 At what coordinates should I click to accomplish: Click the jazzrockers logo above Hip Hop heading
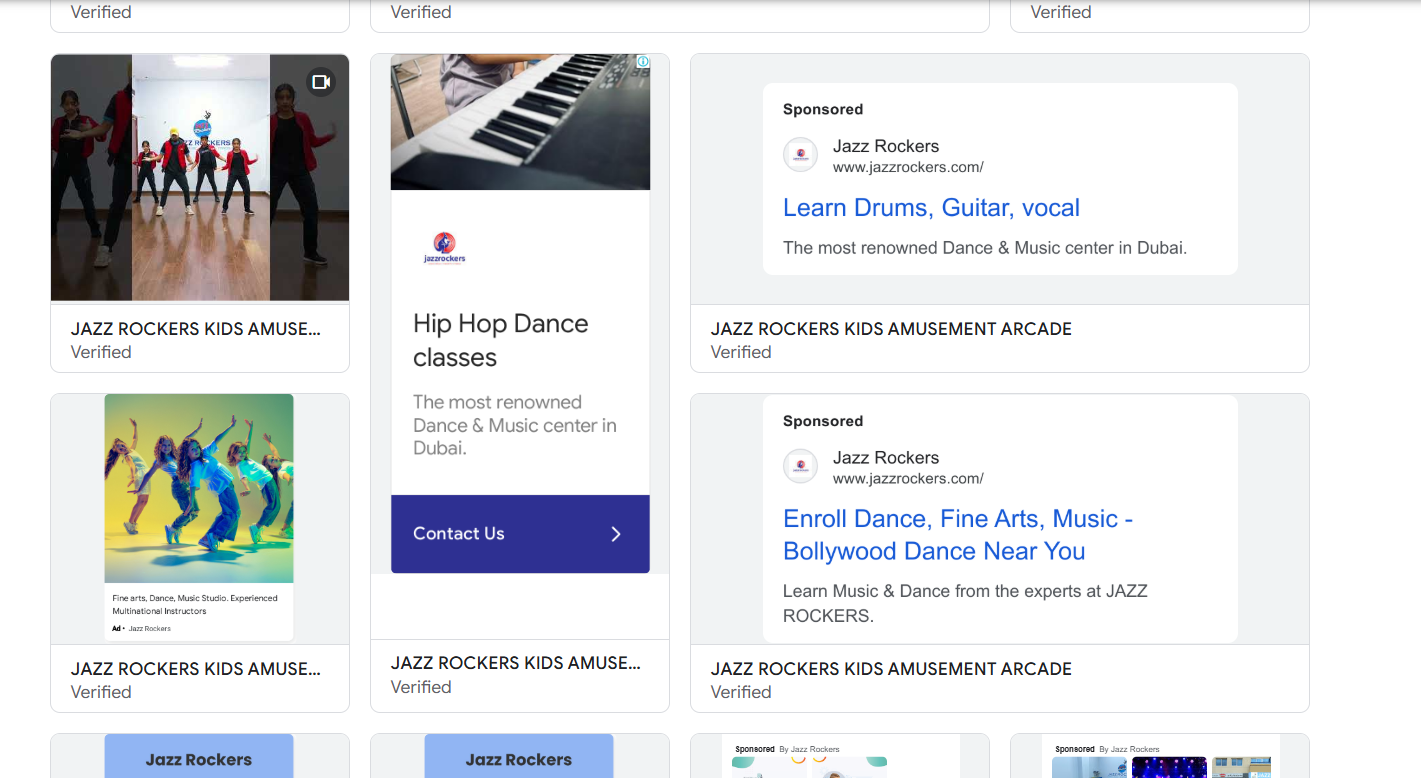click(x=445, y=247)
